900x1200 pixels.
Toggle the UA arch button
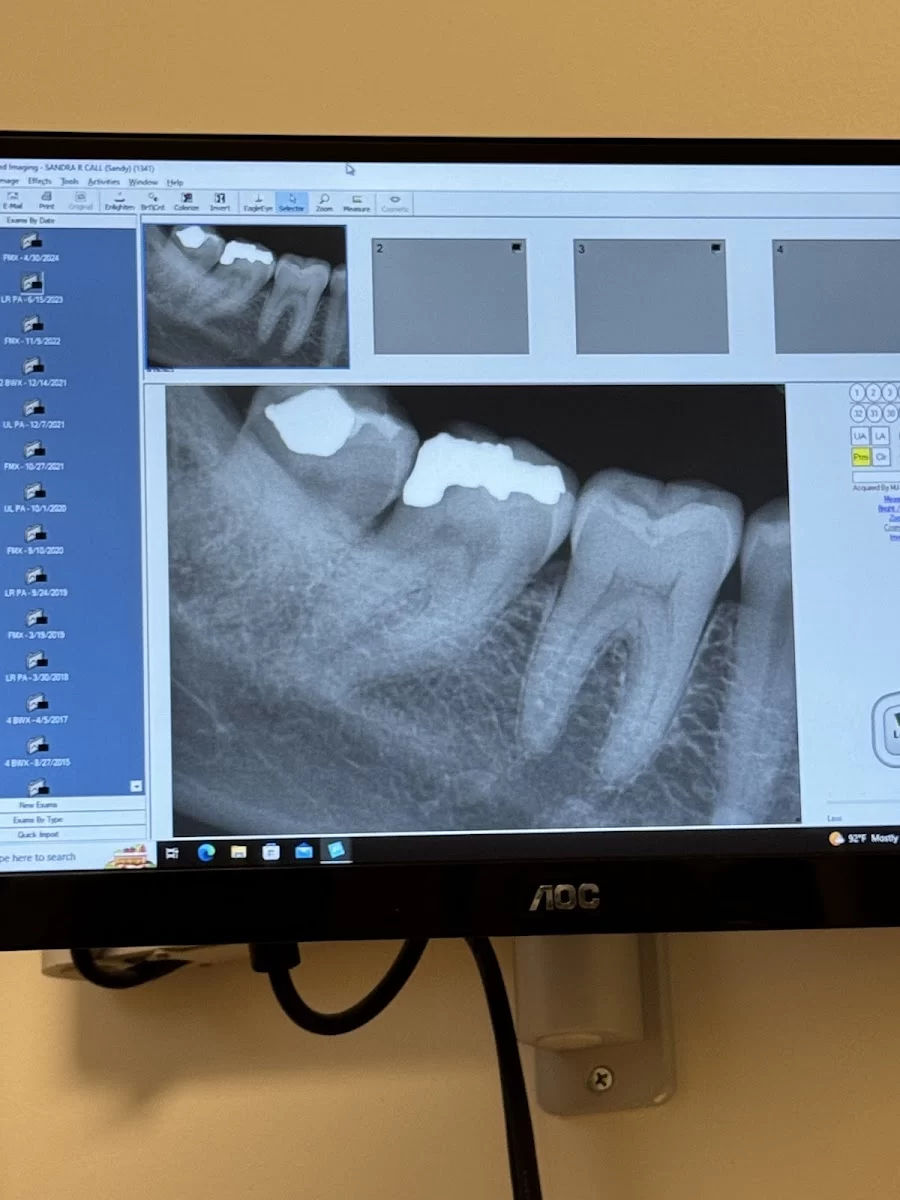coord(860,436)
